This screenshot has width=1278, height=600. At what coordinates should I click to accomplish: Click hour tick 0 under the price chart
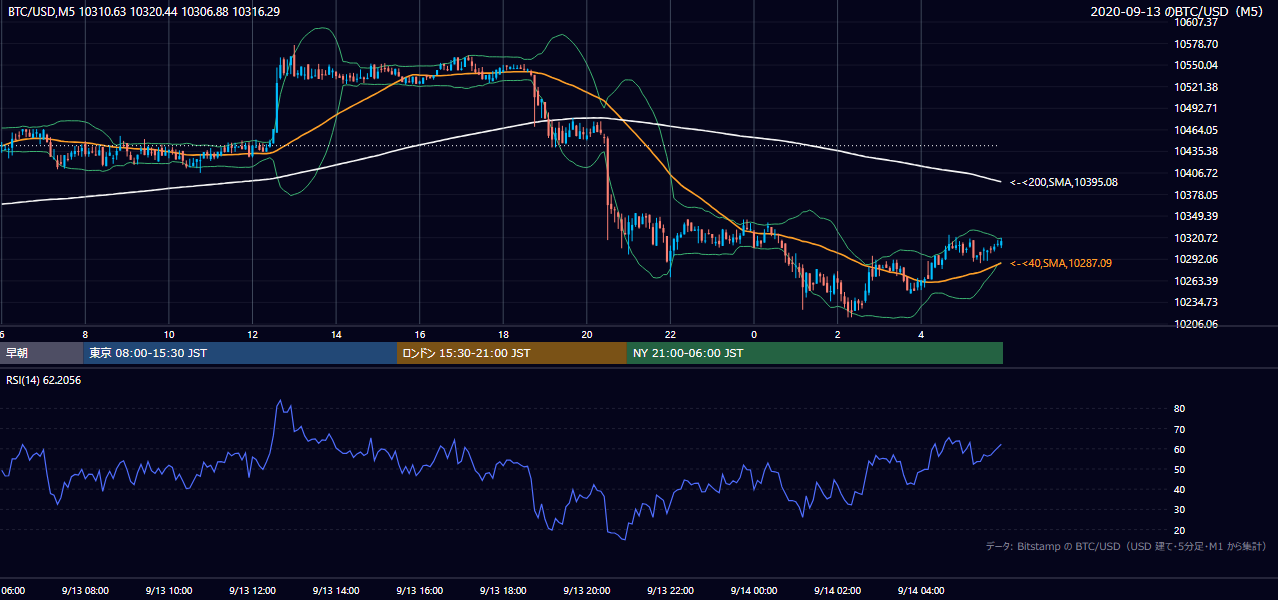[754, 334]
